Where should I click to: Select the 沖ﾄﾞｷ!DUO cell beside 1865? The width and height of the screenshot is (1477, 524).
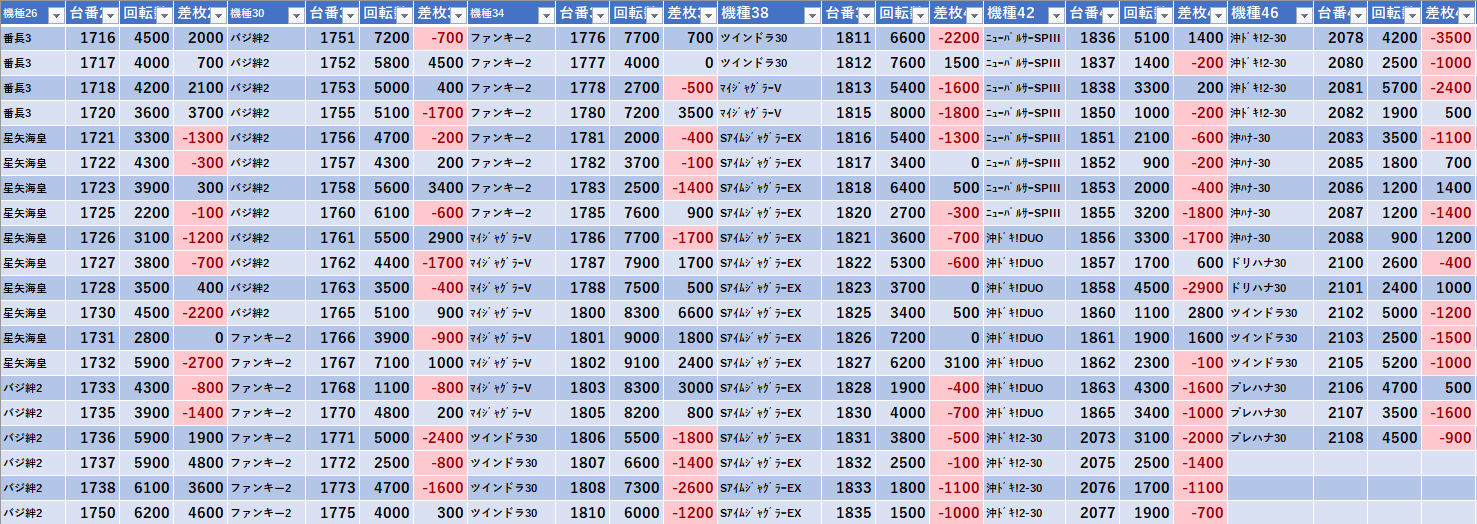(x=1024, y=413)
